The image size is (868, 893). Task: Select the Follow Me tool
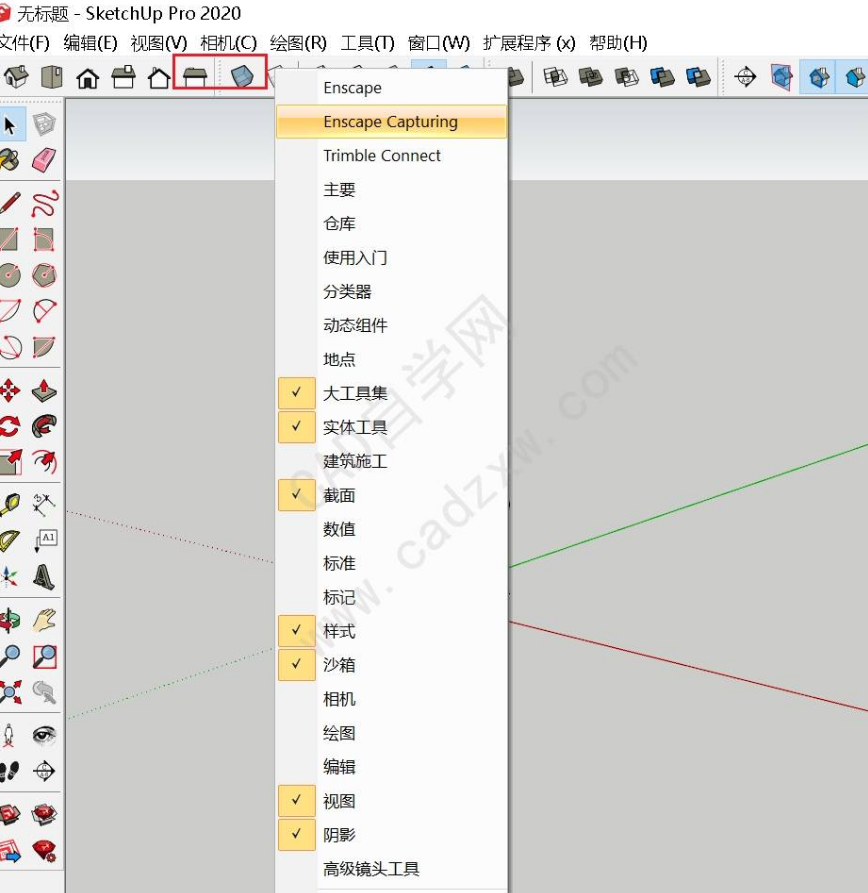44,426
